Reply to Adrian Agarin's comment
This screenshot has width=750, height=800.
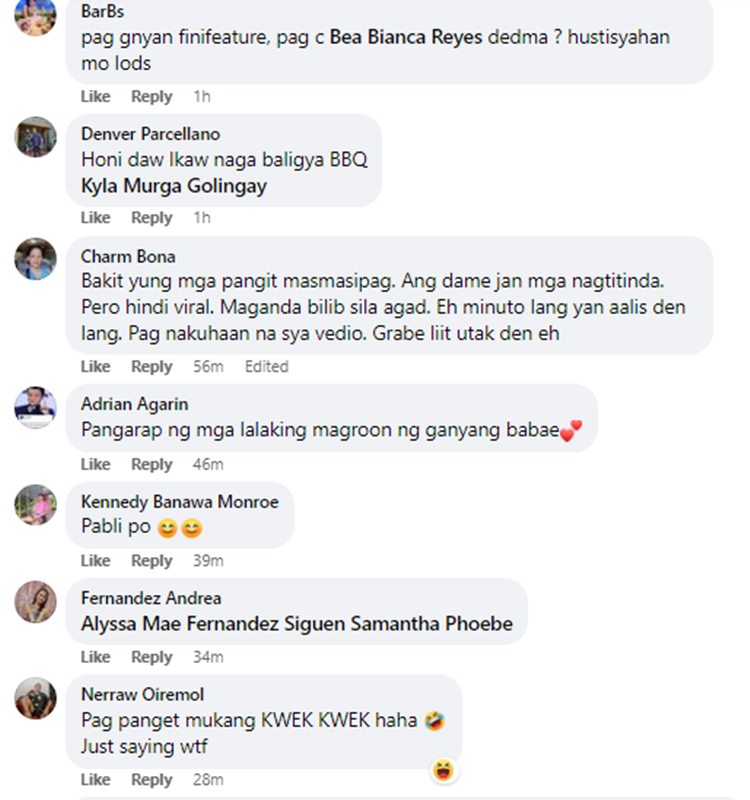point(152,464)
